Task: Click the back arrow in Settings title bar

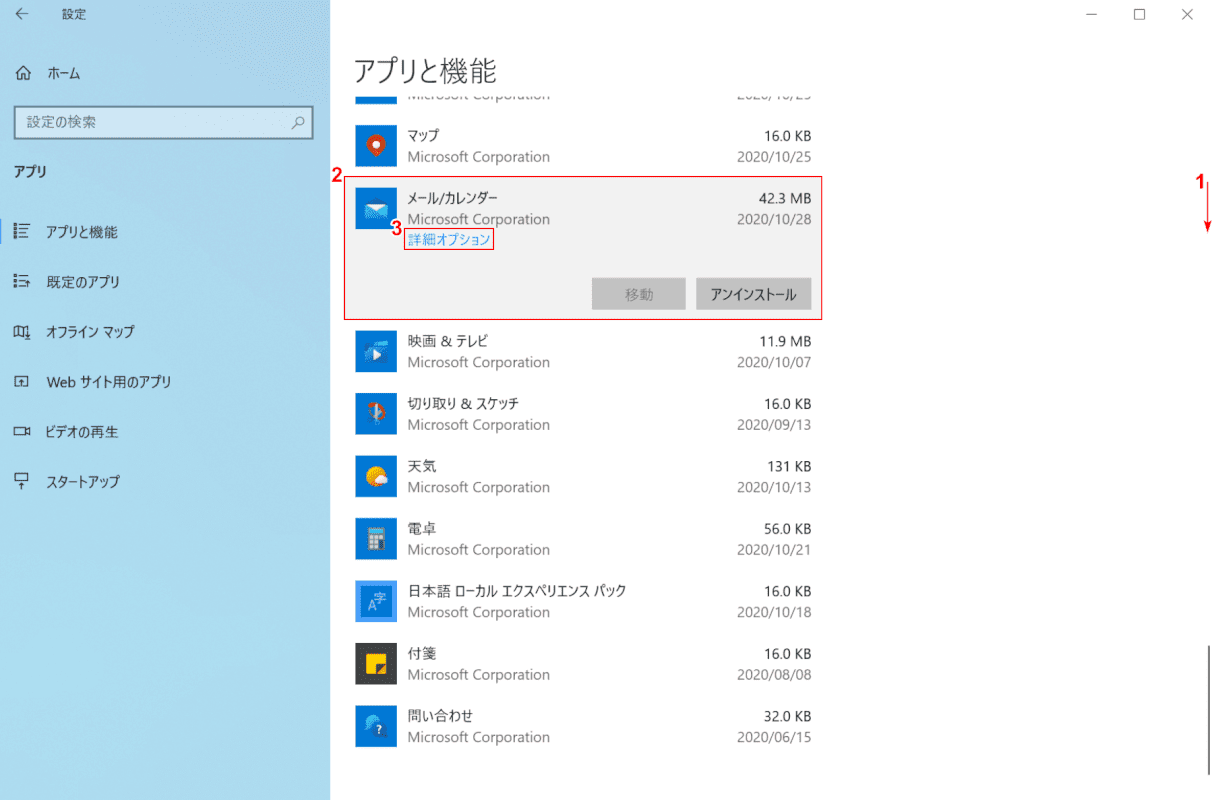Action: (x=22, y=14)
